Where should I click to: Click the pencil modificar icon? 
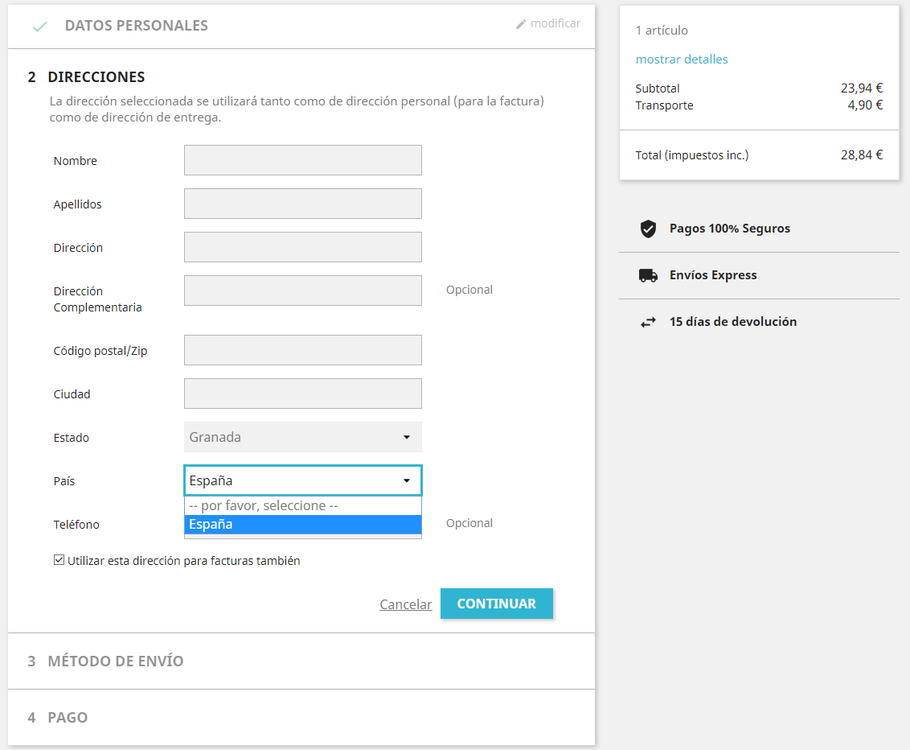[521, 24]
